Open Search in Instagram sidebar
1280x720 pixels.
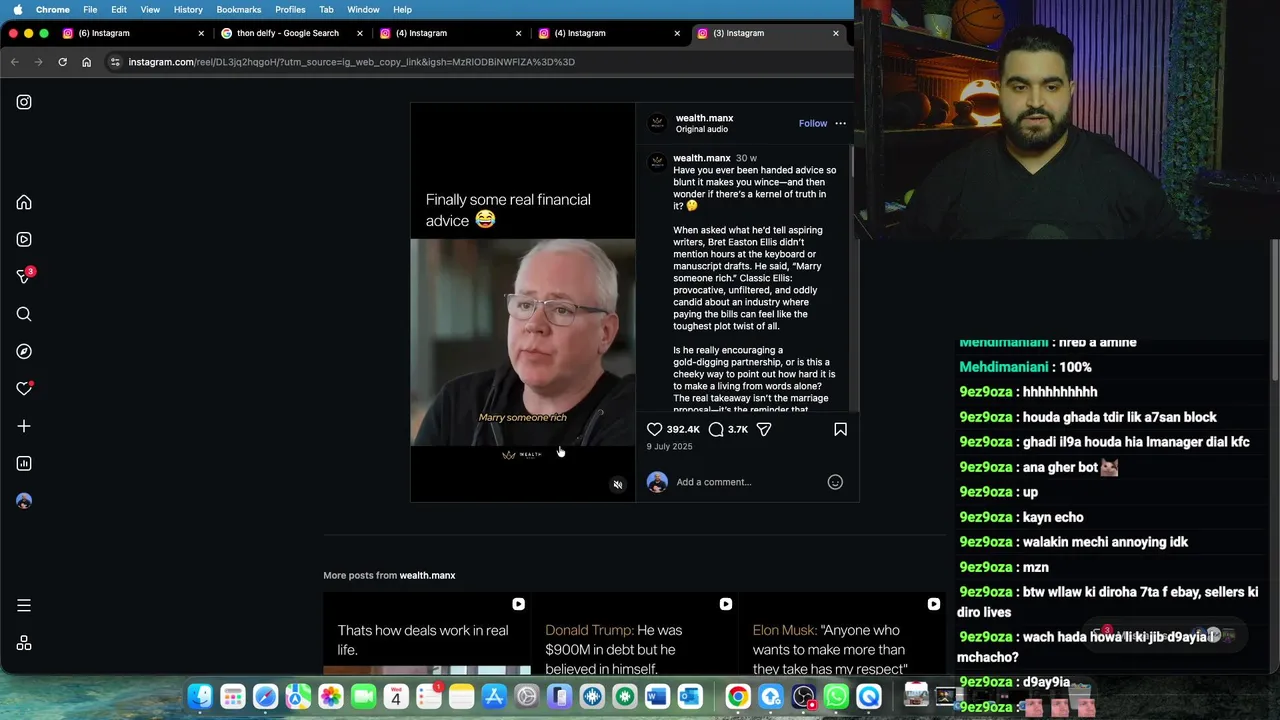pyautogui.click(x=24, y=314)
